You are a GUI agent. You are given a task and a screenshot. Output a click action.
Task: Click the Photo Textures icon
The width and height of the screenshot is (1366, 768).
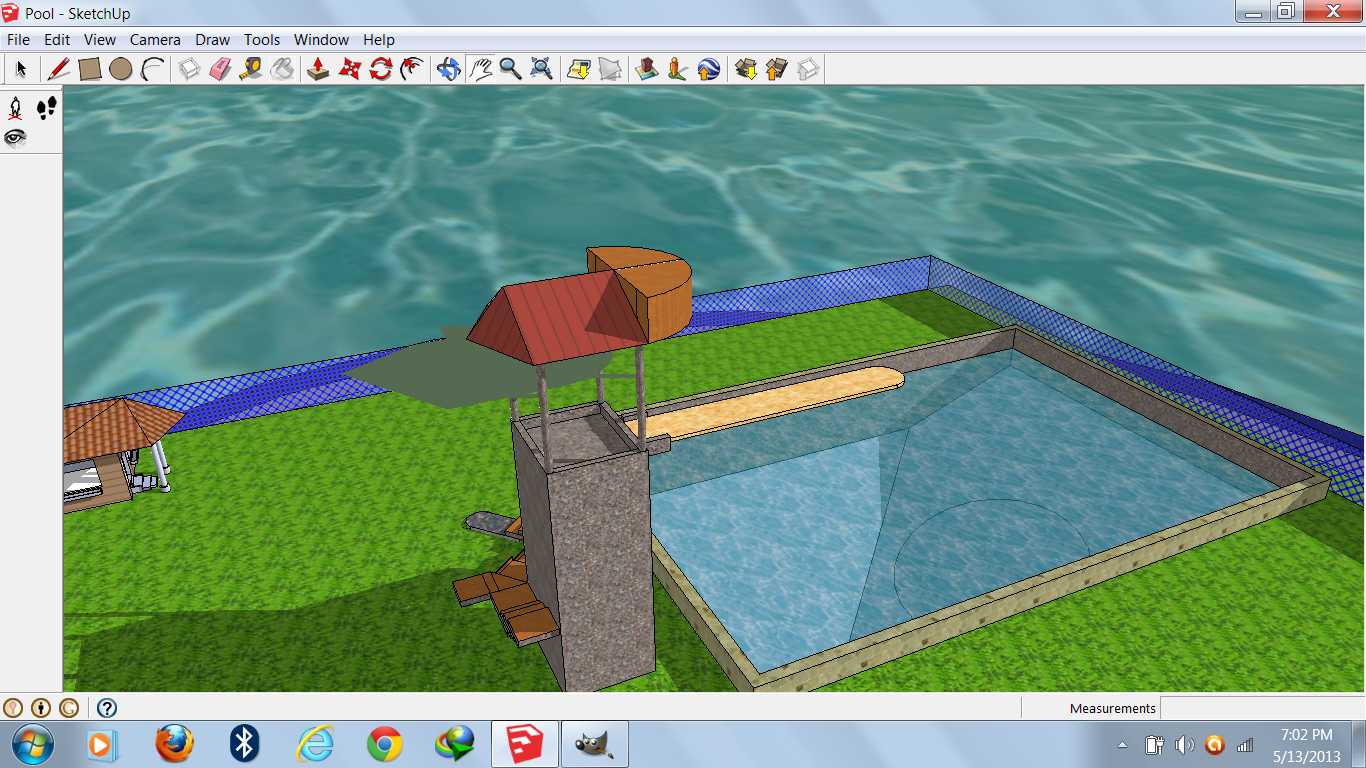point(678,69)
